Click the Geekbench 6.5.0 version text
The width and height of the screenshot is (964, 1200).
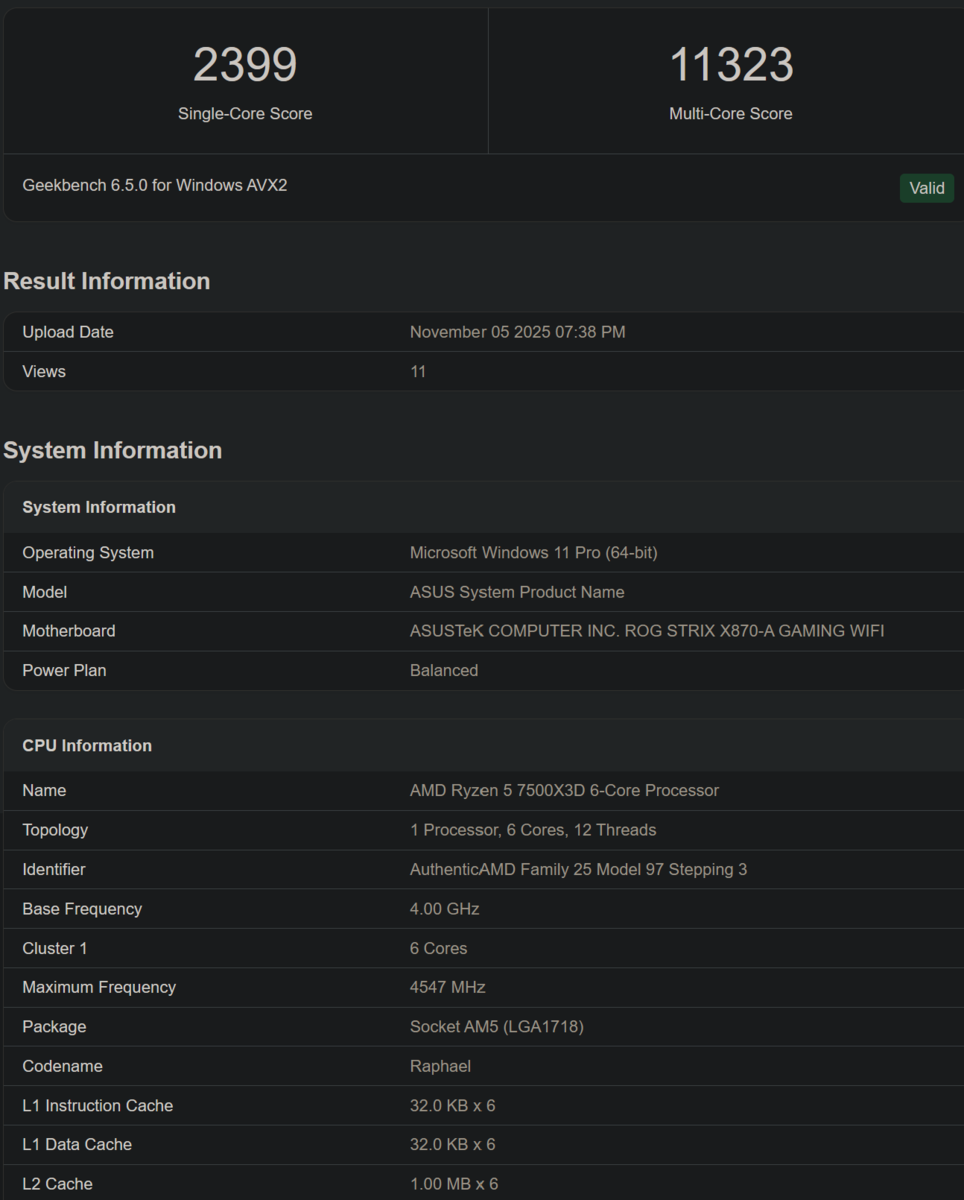pyautogui.click(x=155, y=185)
